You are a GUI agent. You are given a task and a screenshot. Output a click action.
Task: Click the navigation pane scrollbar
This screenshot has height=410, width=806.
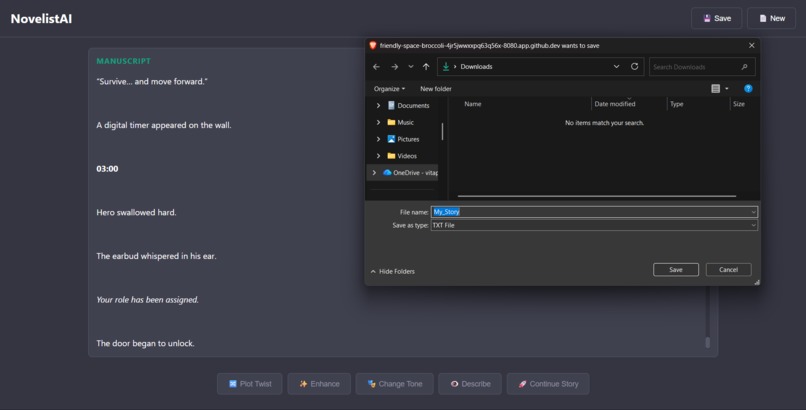[442, 132]
